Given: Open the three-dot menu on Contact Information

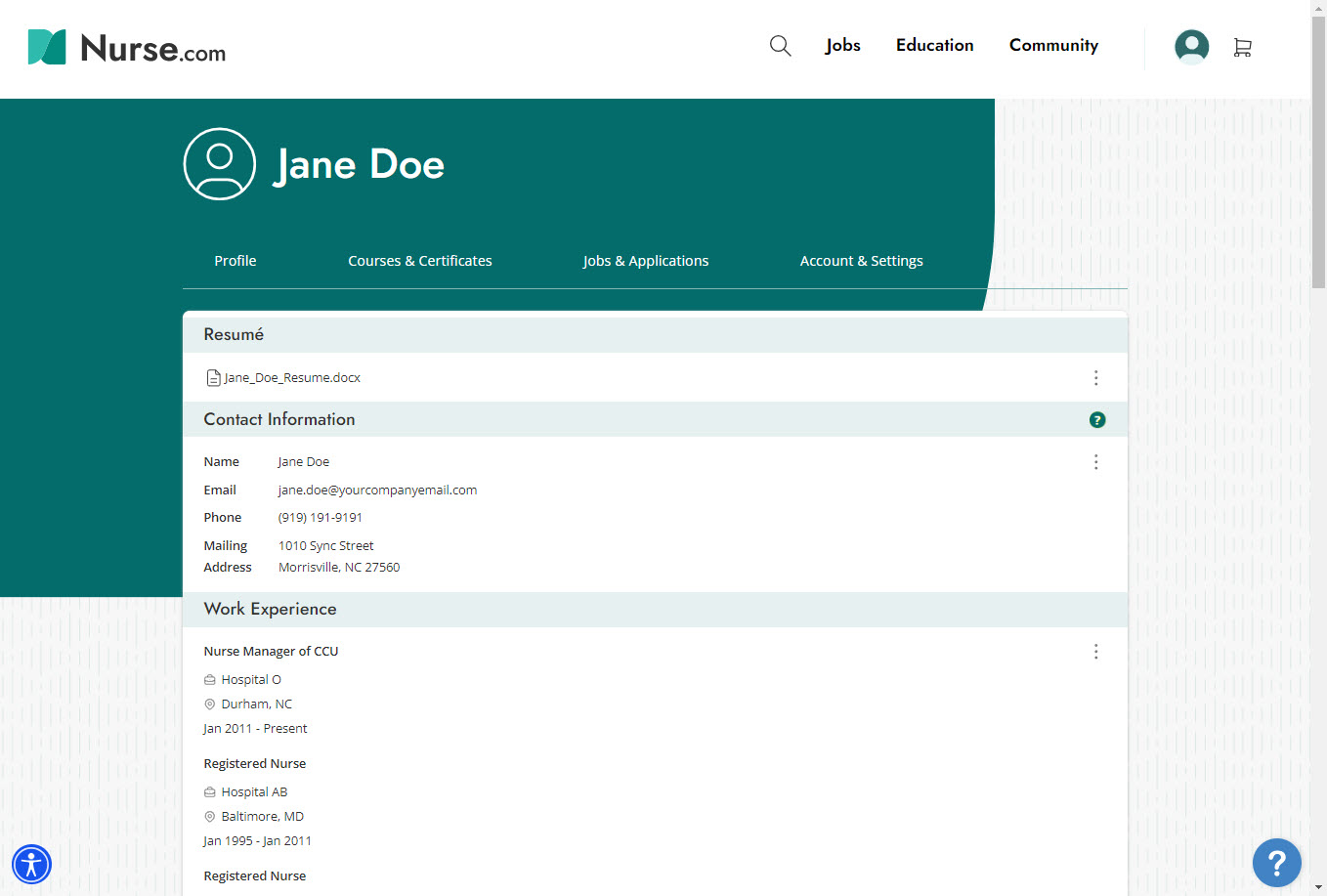Looking at the screenshot, I should [1095, 461].
